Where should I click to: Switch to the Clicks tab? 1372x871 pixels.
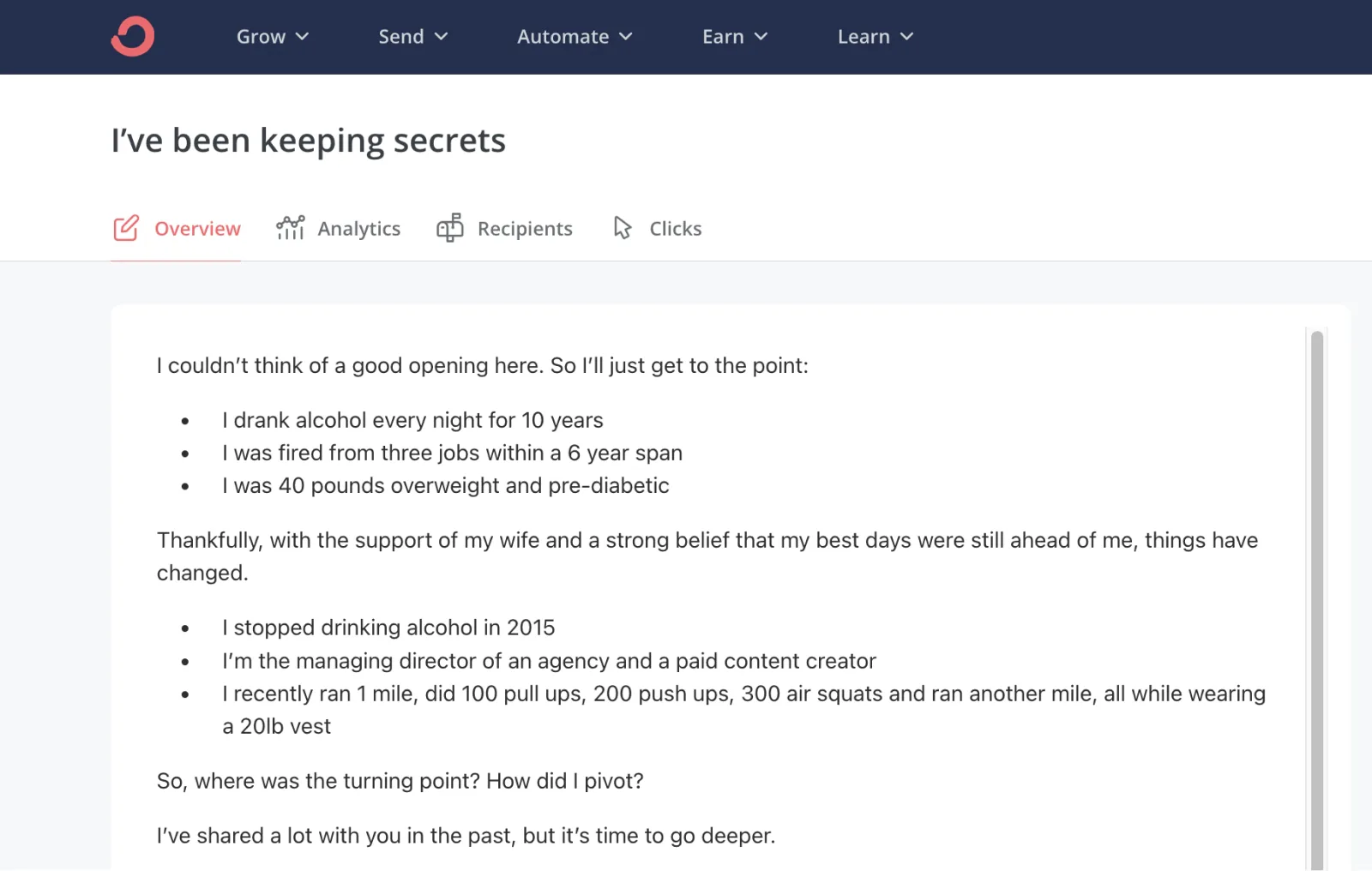click(676, 229)
